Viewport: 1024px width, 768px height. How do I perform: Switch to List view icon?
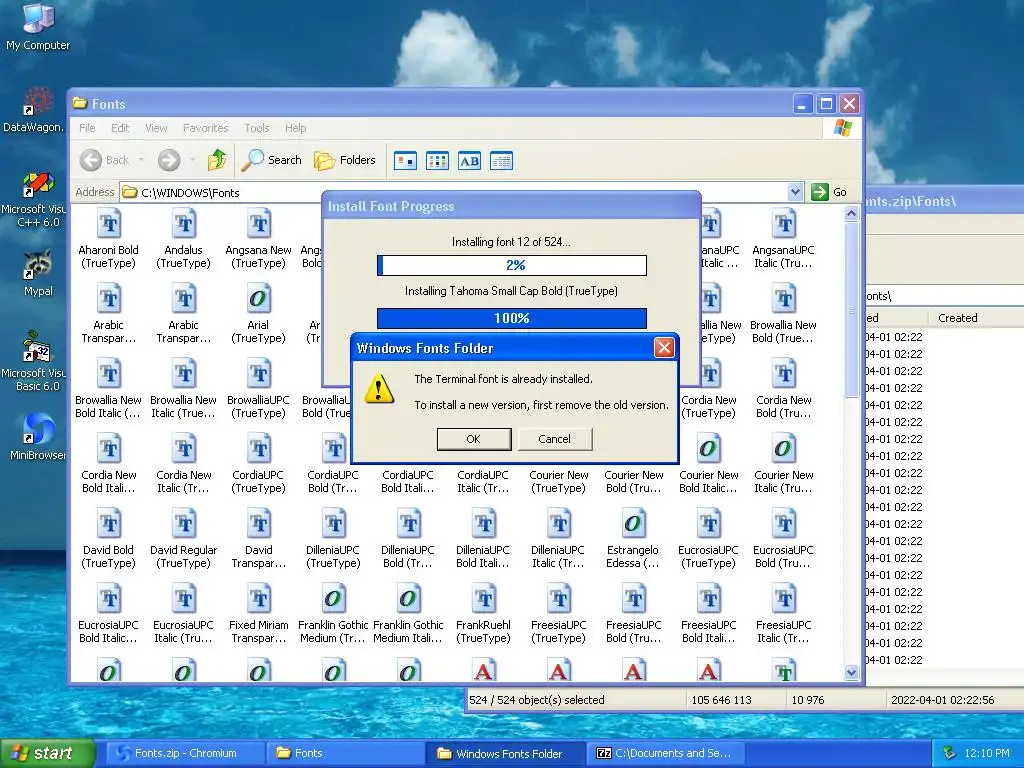[x=438, y=161]
